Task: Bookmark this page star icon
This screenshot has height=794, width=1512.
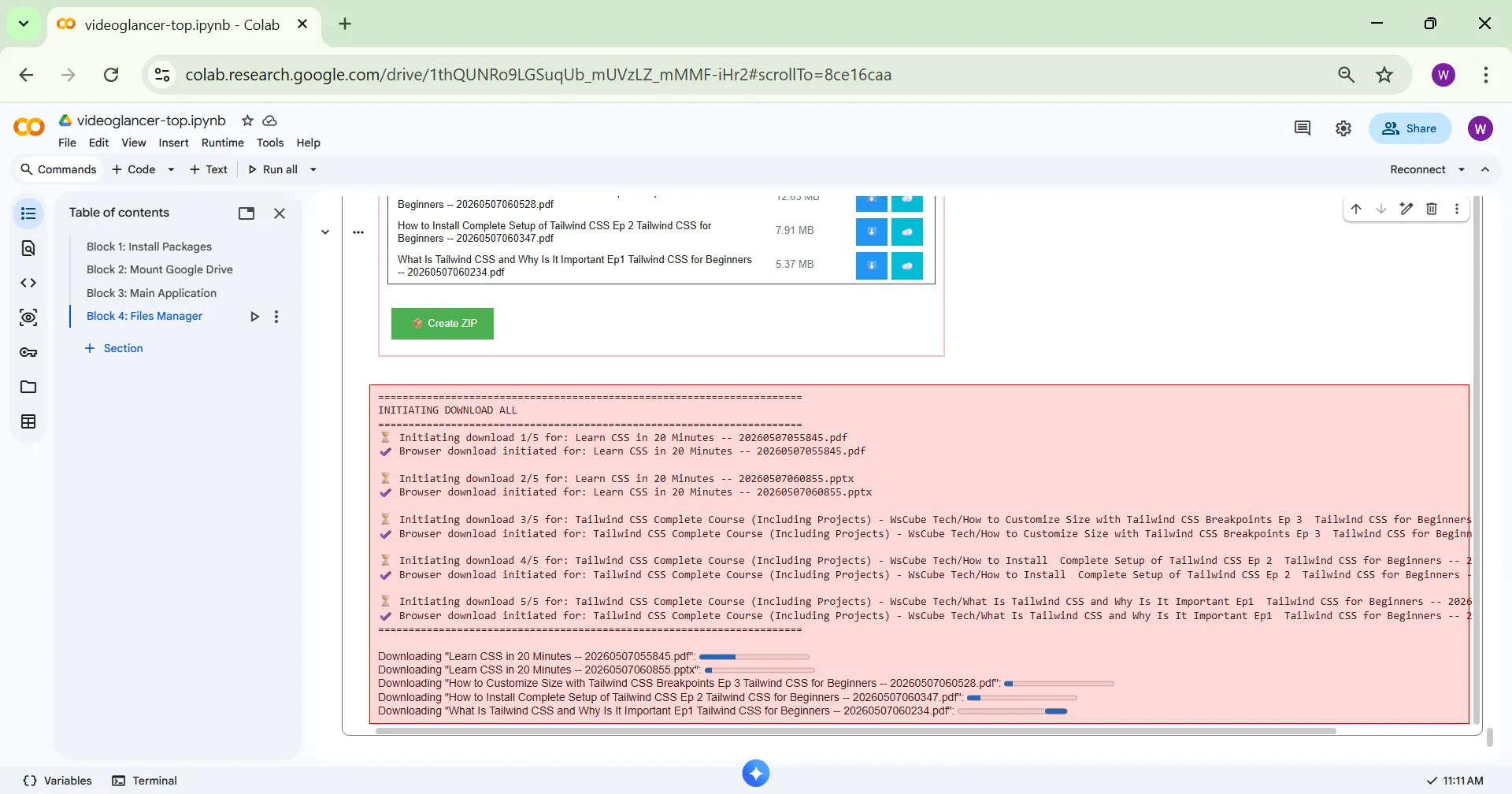Action: pyautogui.click(x=1384, y=75)
